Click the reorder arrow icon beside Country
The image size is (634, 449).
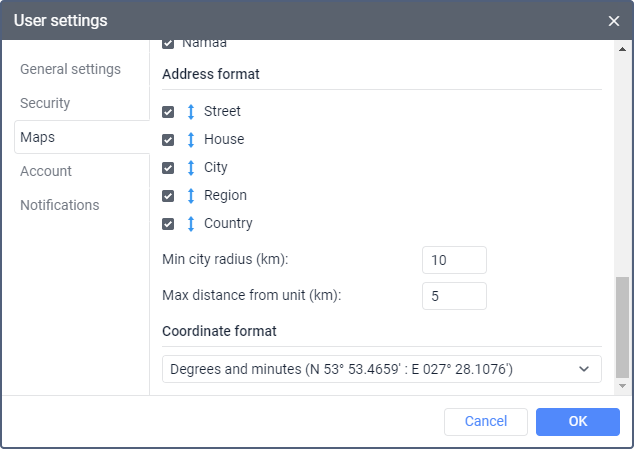point(191,224)
